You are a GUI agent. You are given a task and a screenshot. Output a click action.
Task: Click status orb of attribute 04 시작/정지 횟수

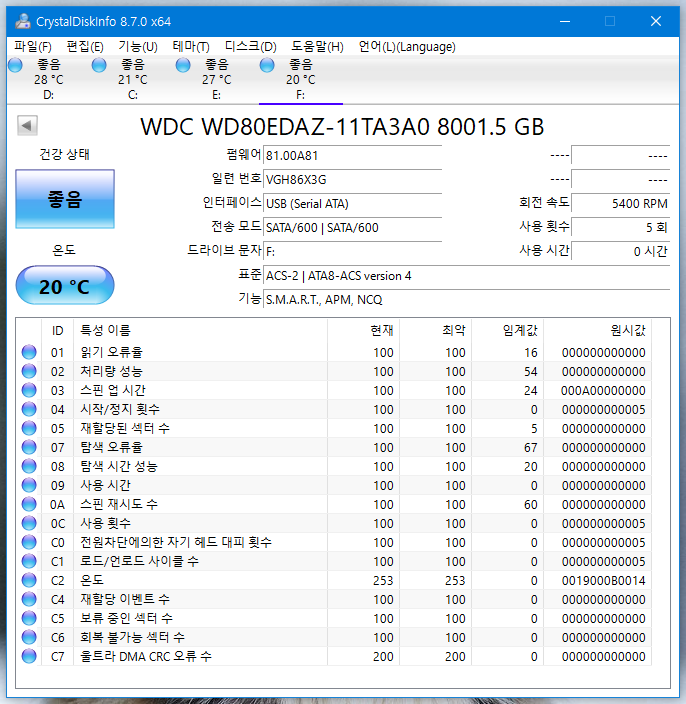tap(29, 409)
